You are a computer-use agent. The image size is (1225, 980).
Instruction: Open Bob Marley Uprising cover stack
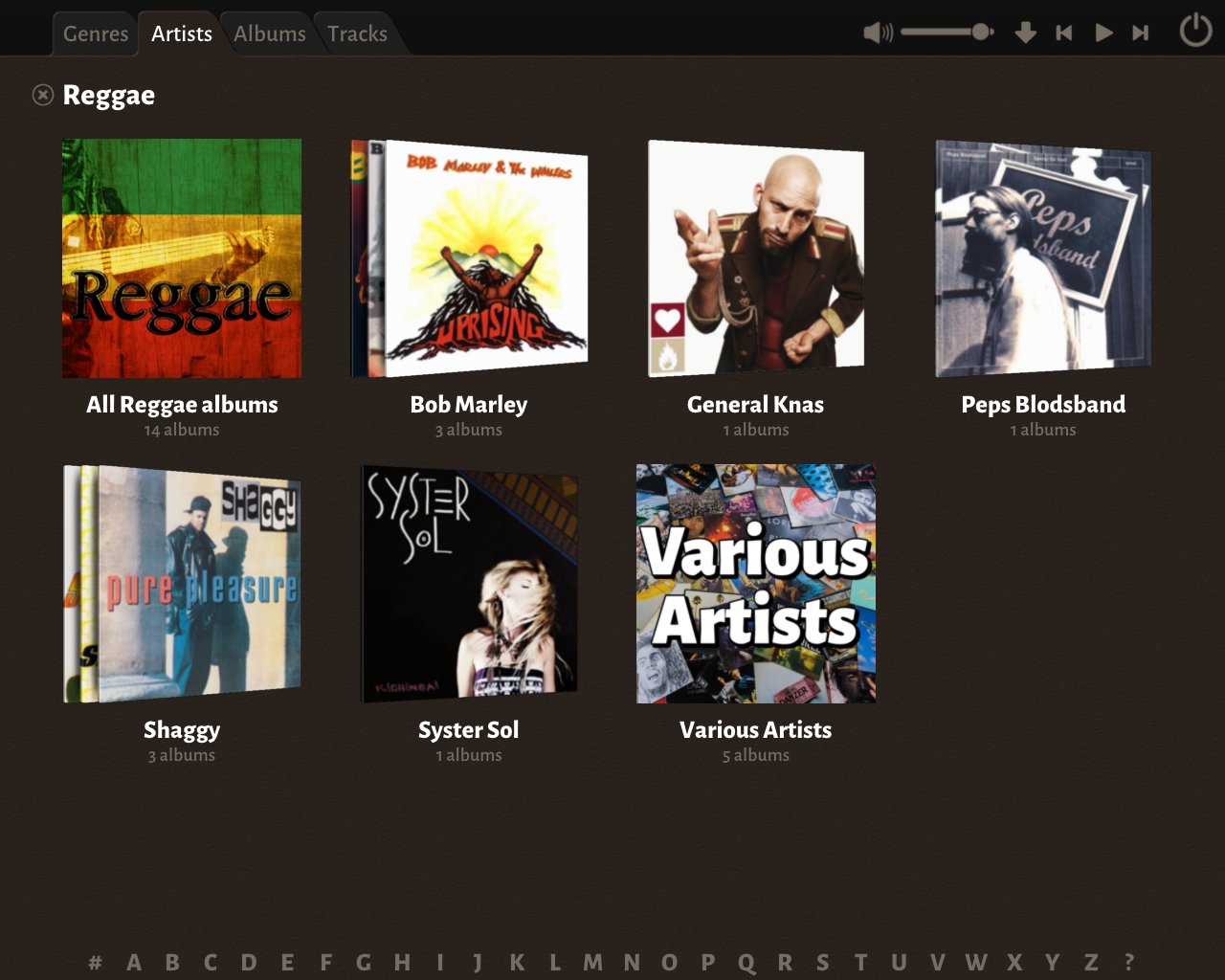click(469, 258)
